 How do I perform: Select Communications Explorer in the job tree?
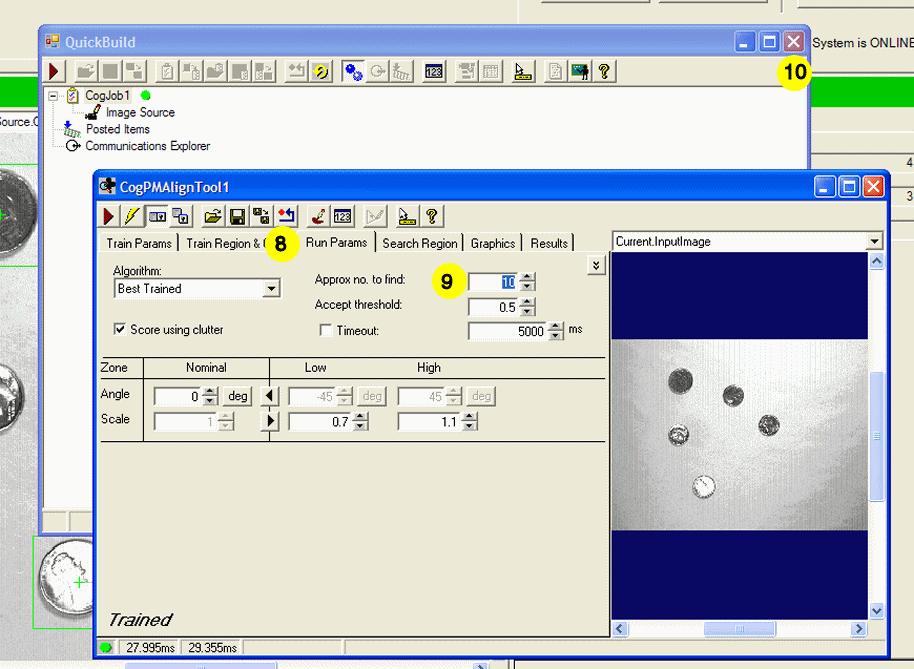coord(147,146)
